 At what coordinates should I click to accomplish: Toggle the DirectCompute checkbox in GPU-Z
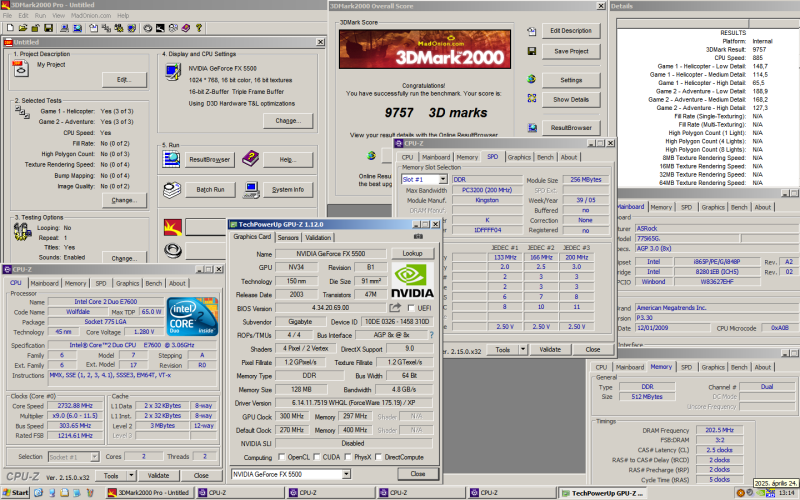379,457
